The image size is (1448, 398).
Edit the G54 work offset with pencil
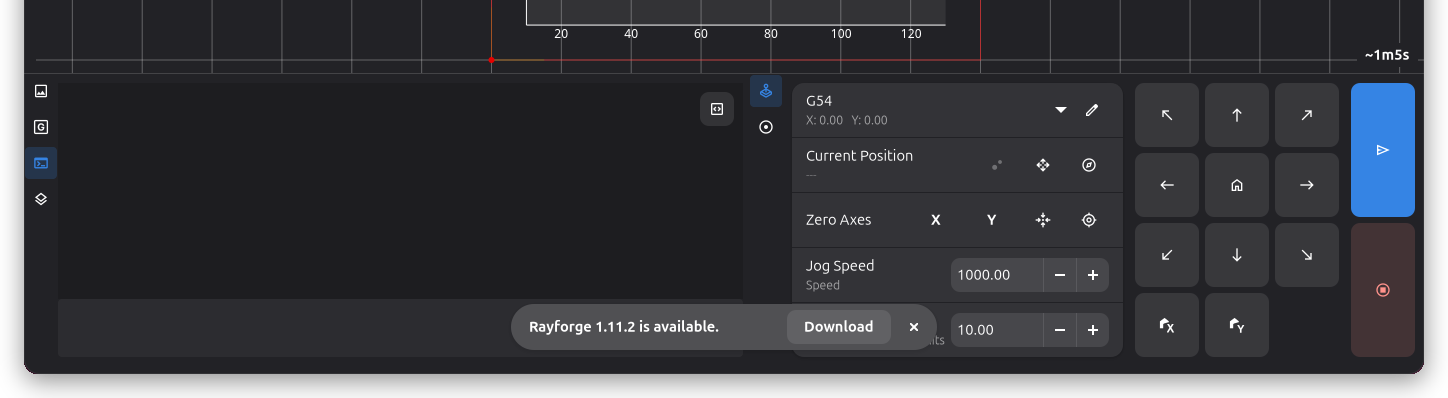pos(1092,110)
